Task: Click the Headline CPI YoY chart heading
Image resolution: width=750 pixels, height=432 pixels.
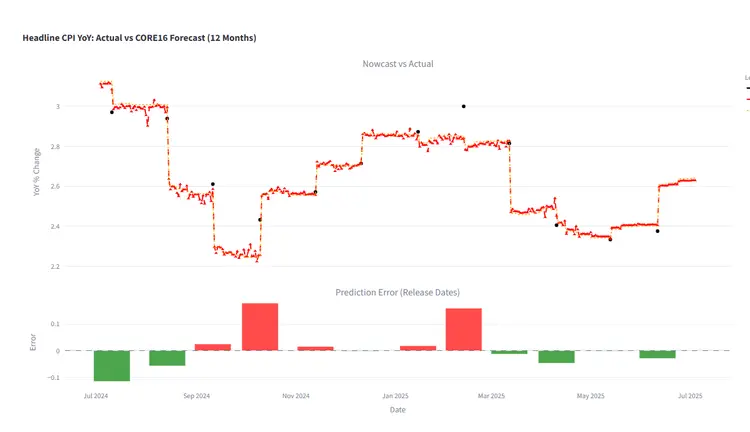Action: pyautogui.click(x=139, y=38)
